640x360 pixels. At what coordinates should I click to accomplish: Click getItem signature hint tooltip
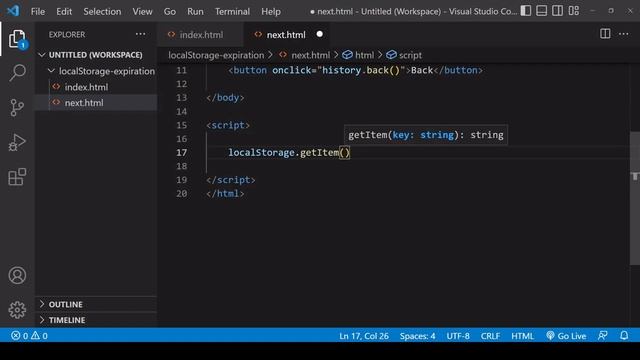click(x=426, y=135)
